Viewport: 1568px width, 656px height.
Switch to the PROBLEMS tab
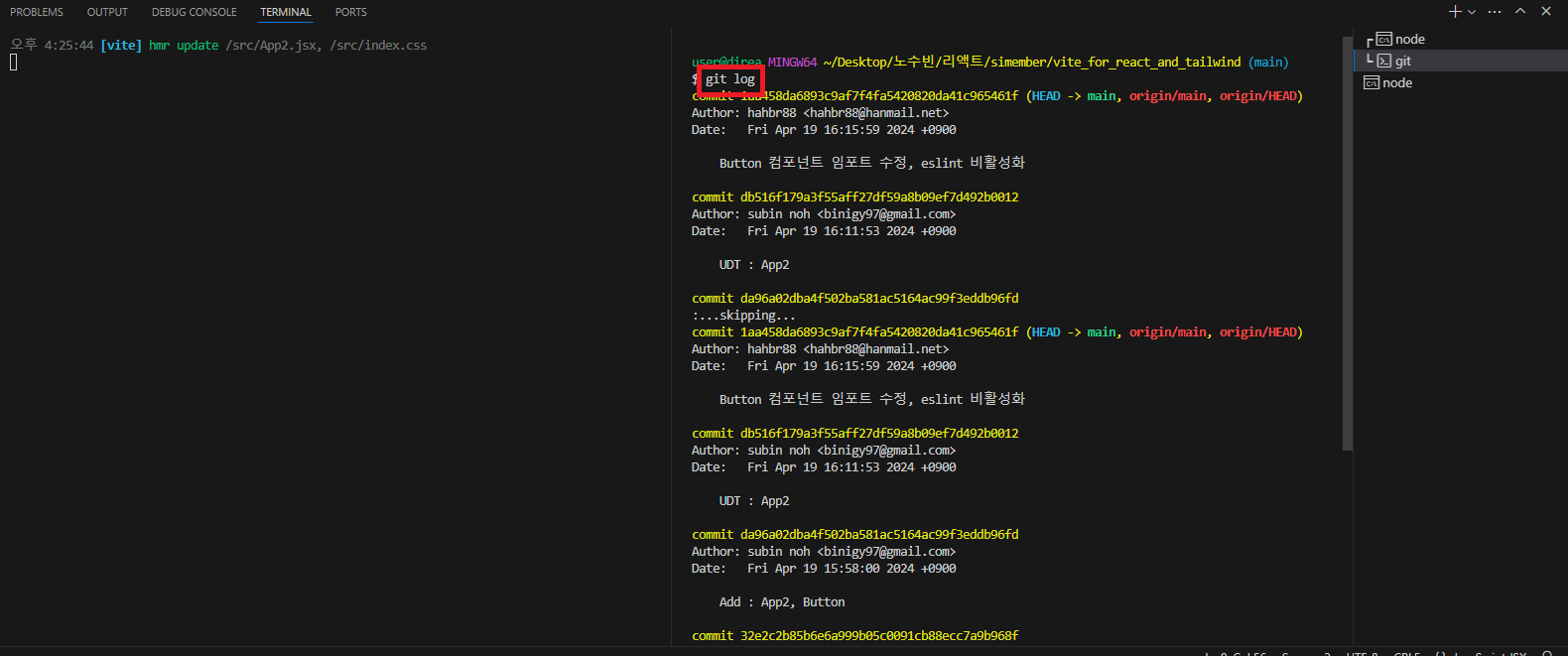point(37,12)
